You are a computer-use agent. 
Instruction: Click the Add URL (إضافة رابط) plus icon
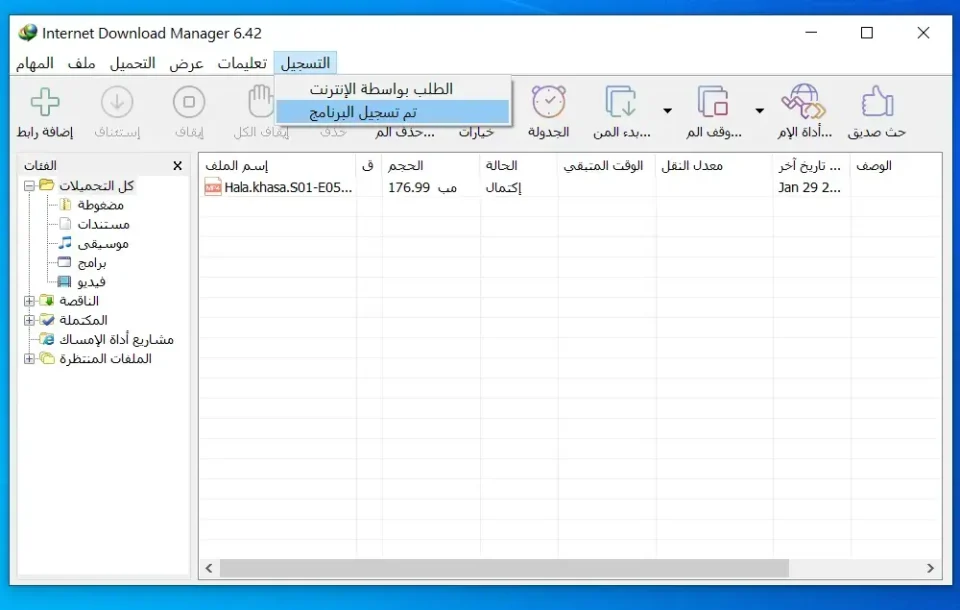pyautogui.click(x=43, y=103)
